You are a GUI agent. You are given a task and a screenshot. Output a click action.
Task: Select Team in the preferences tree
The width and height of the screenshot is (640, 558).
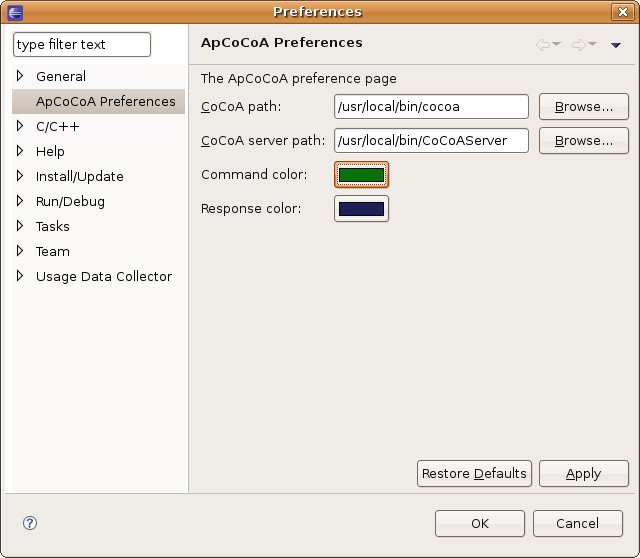click(x=53, y=251)
